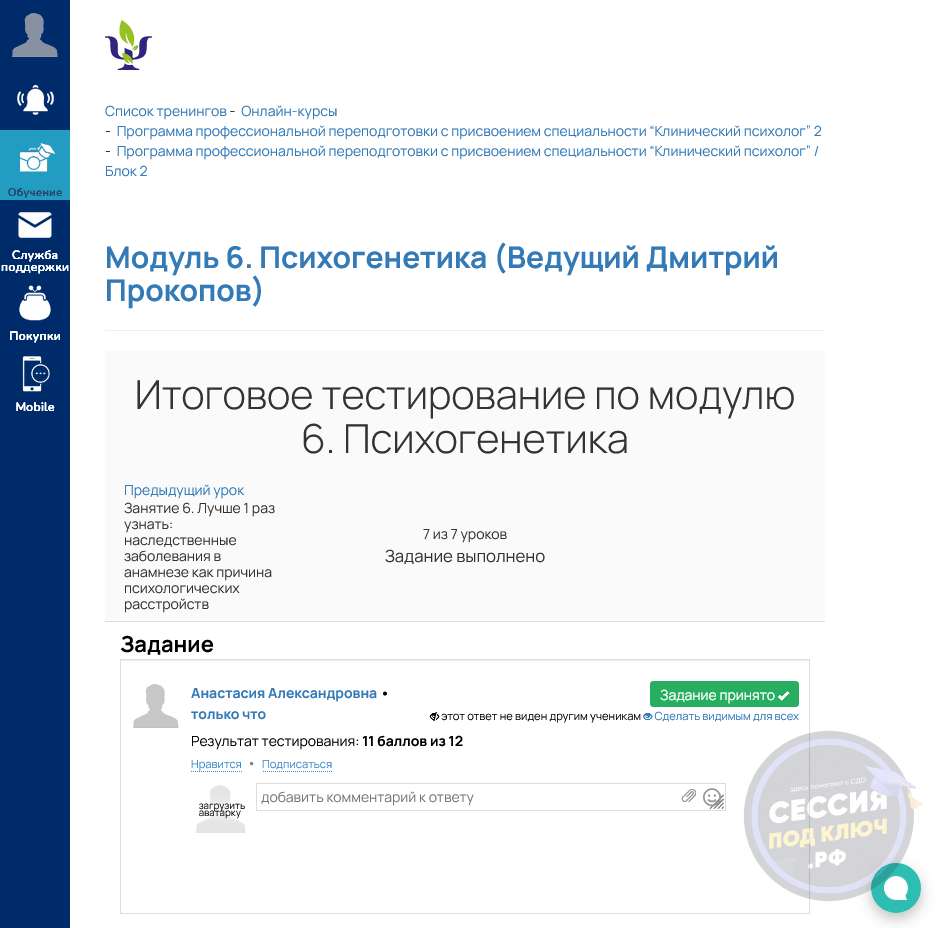Viewport: 941px width, 928px height.
Task: Click the school logo at top
Action: point(128,45)
